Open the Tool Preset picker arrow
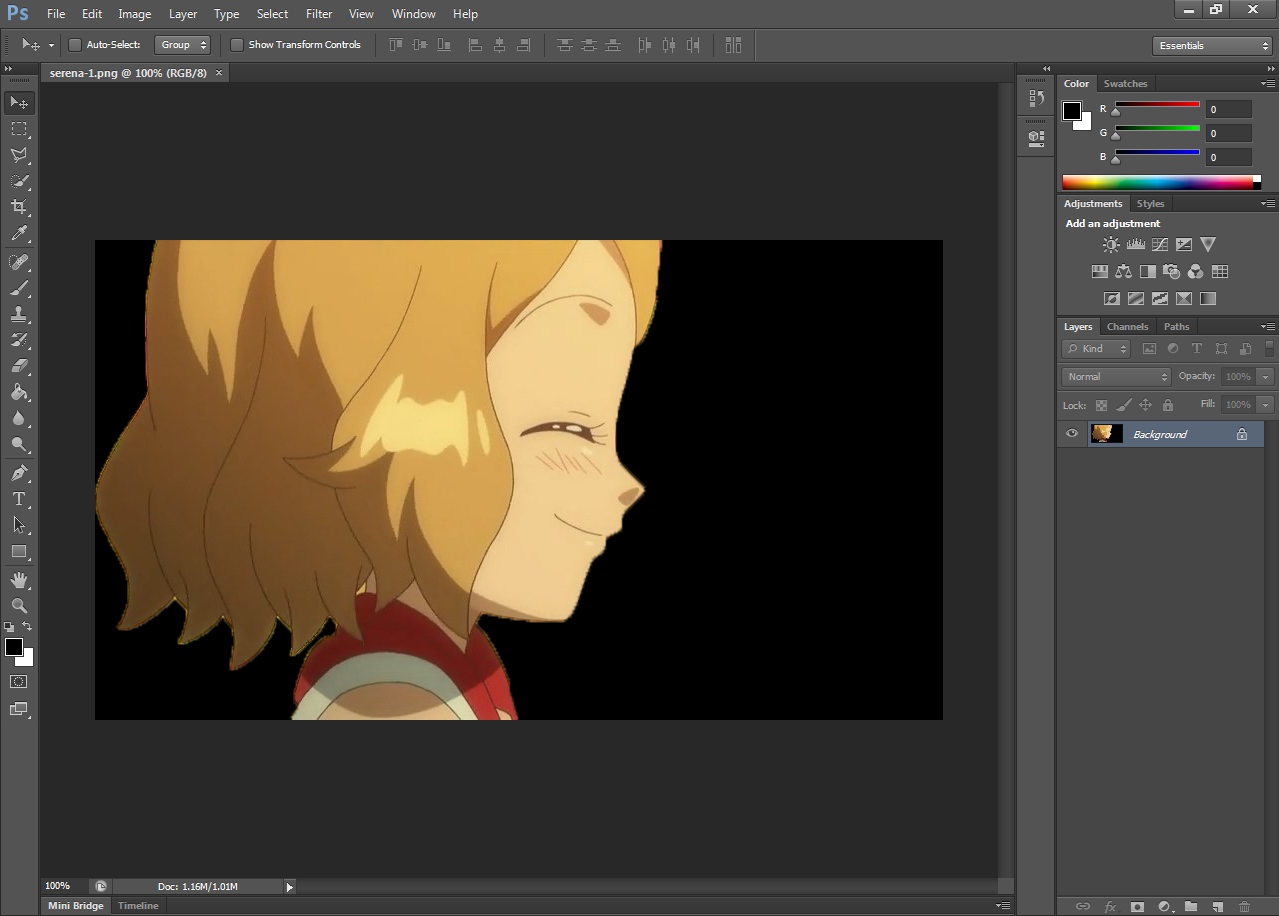 pos(51,45)
